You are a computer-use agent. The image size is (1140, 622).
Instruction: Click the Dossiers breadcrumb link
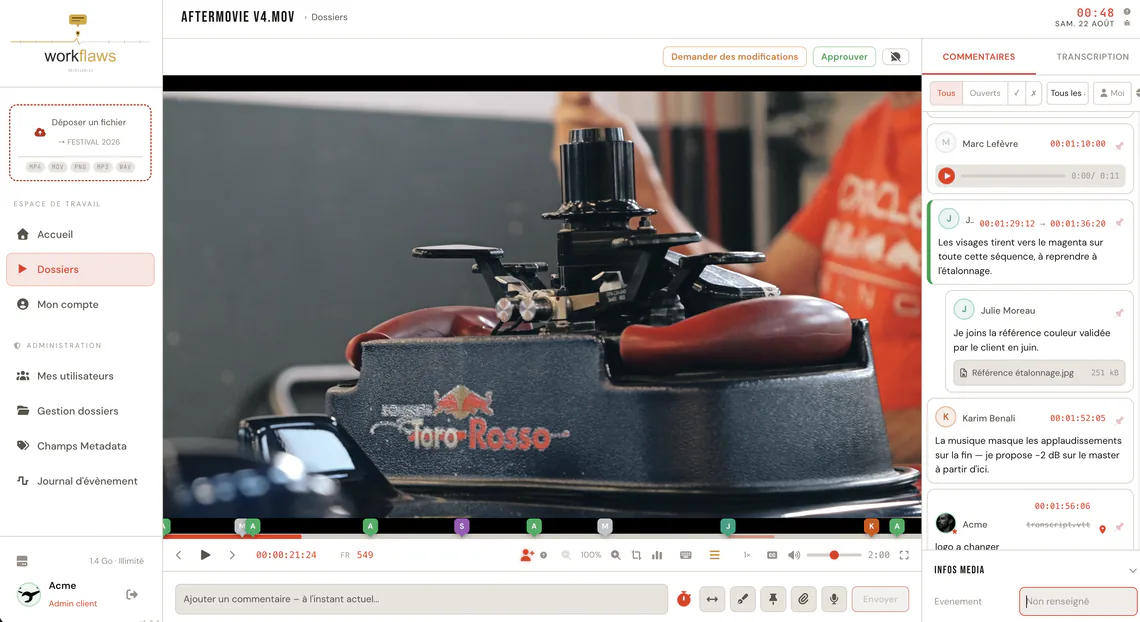point(329,17)
